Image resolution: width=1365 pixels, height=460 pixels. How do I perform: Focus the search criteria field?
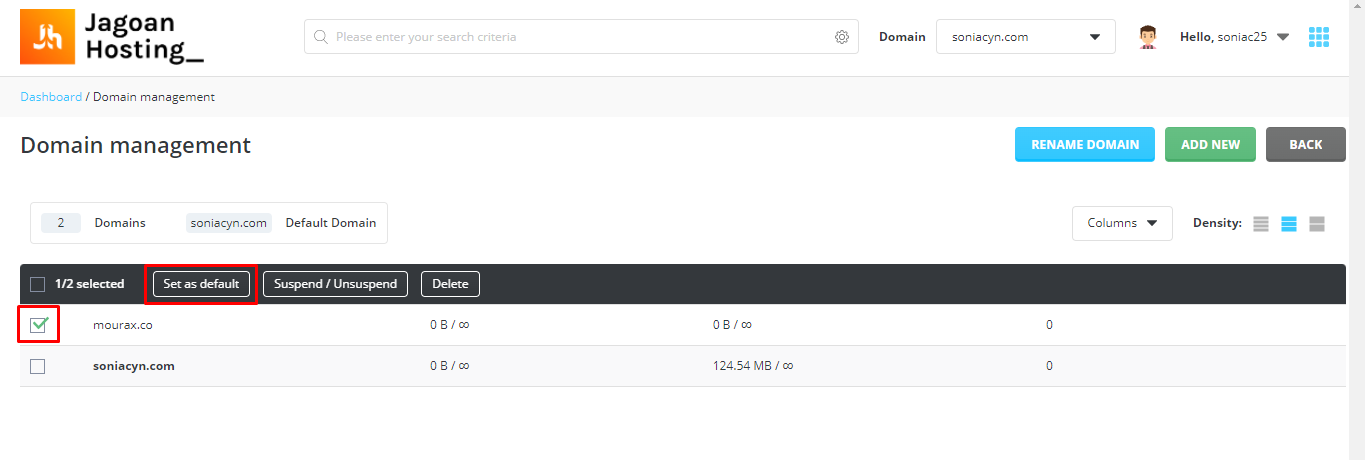click(x=581, y=37)
